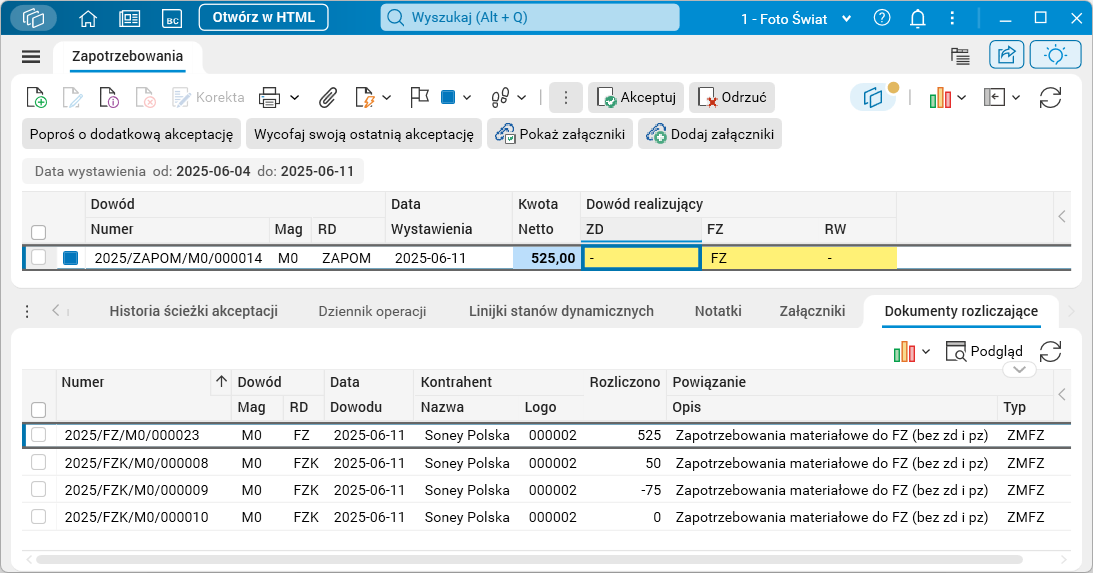Click the Akceptuj button
The image size is (1093, 573).
click(x=636, y=98)
